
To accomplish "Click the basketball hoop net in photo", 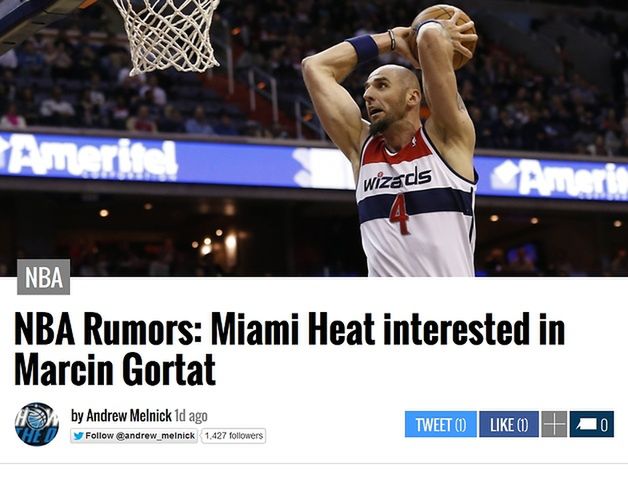I will point(167,36).
